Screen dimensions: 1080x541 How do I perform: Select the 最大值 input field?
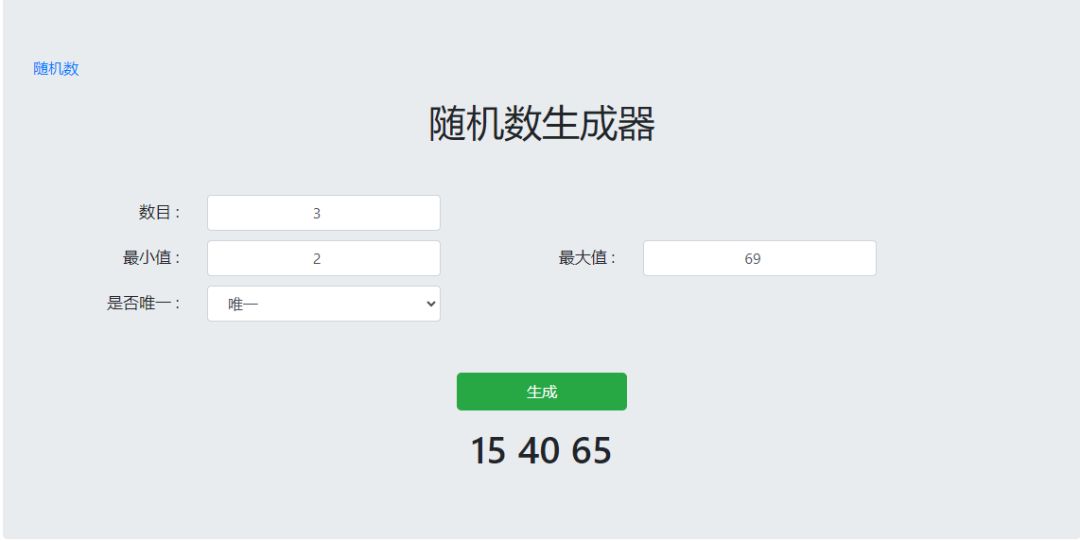click(x=759, y=258)
